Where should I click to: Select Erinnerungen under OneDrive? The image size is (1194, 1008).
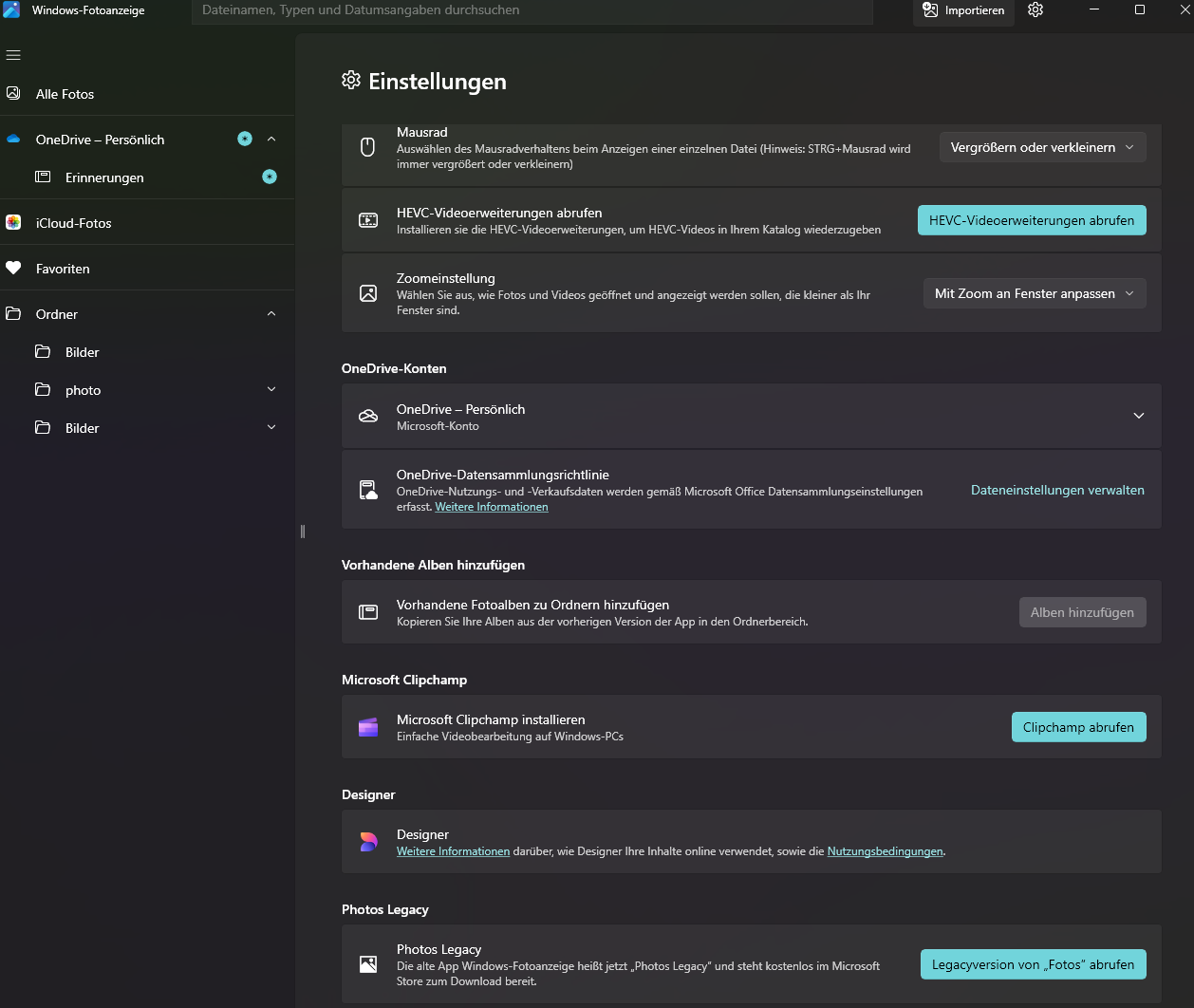pos(104,177)
